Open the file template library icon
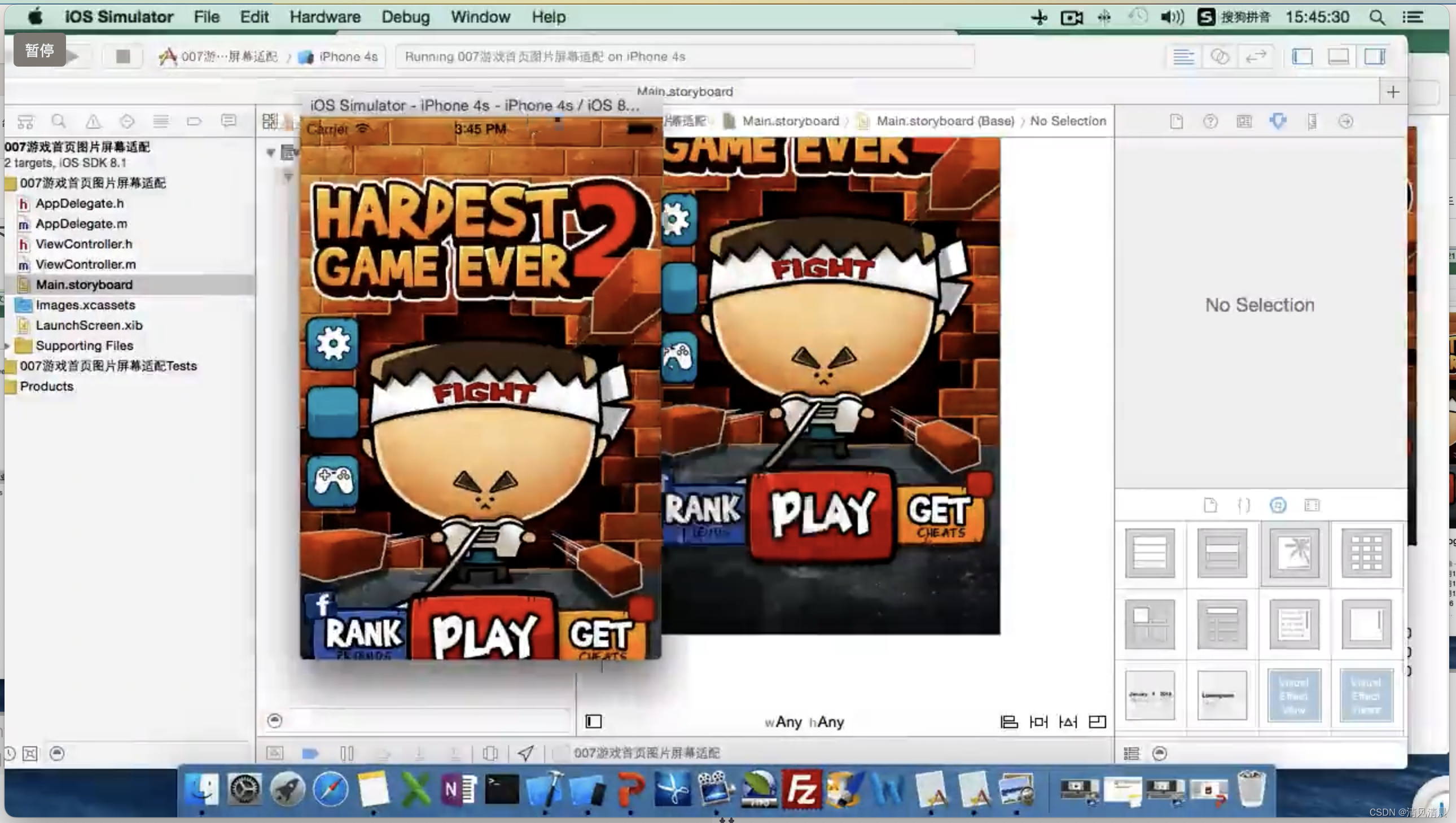The height and width of the screenshot is (823, 1456). pos(1210,505)
